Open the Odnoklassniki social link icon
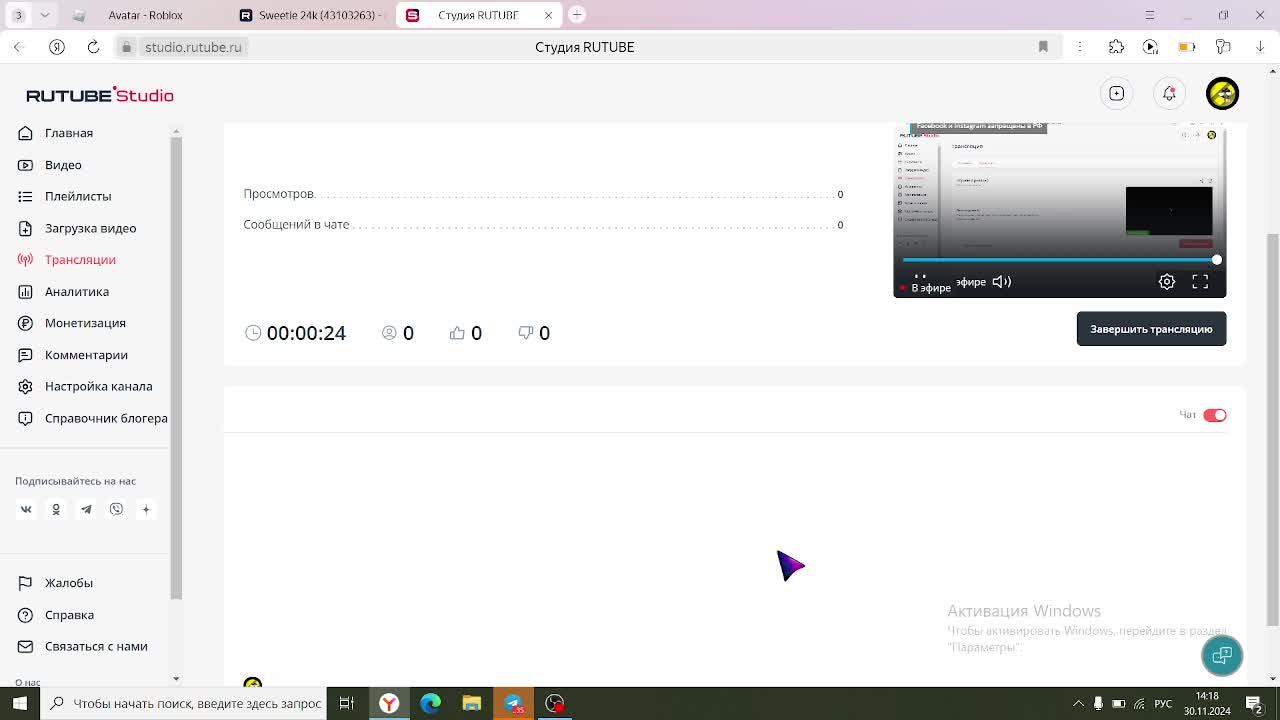This screenshot has width=1280, height=720. click(x=56, y=509)
